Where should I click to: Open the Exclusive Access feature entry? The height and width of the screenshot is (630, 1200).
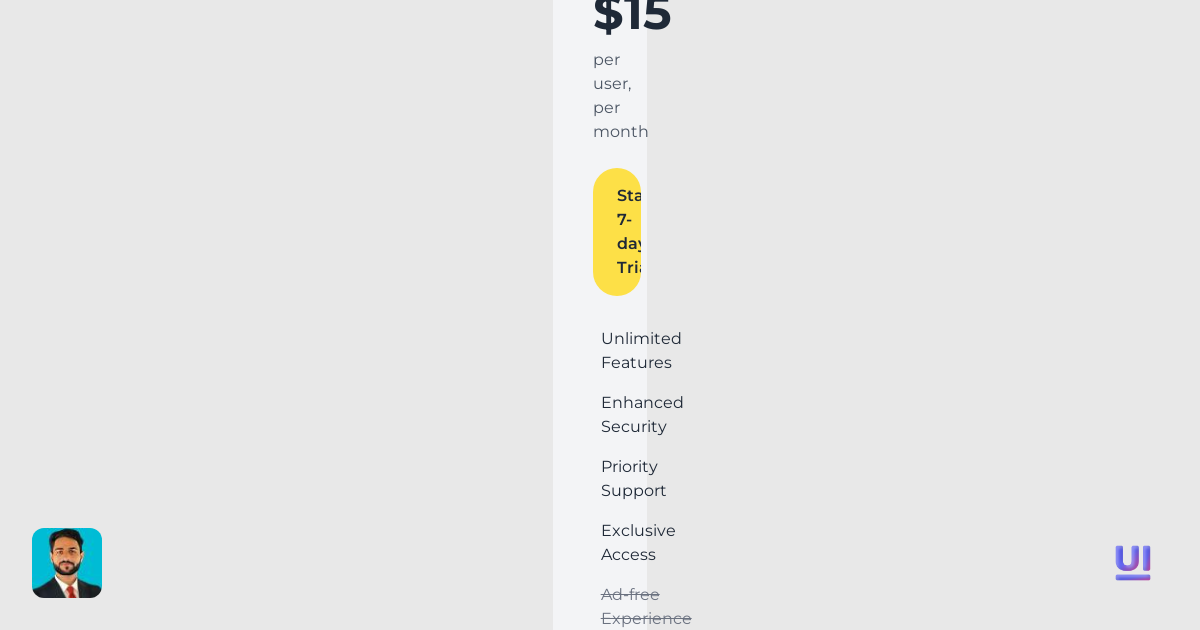click(638, 542)
